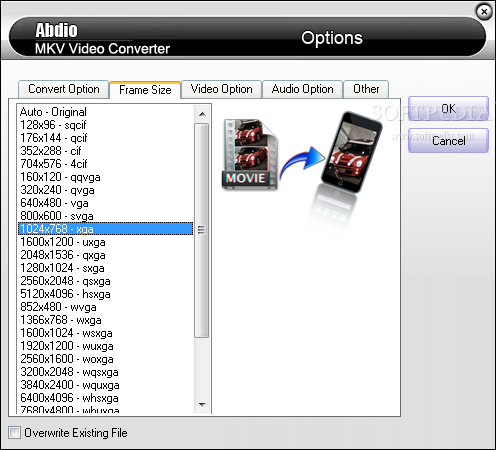Click the phone device preview image
Screen dimensions: 496x450
[351, 153]
